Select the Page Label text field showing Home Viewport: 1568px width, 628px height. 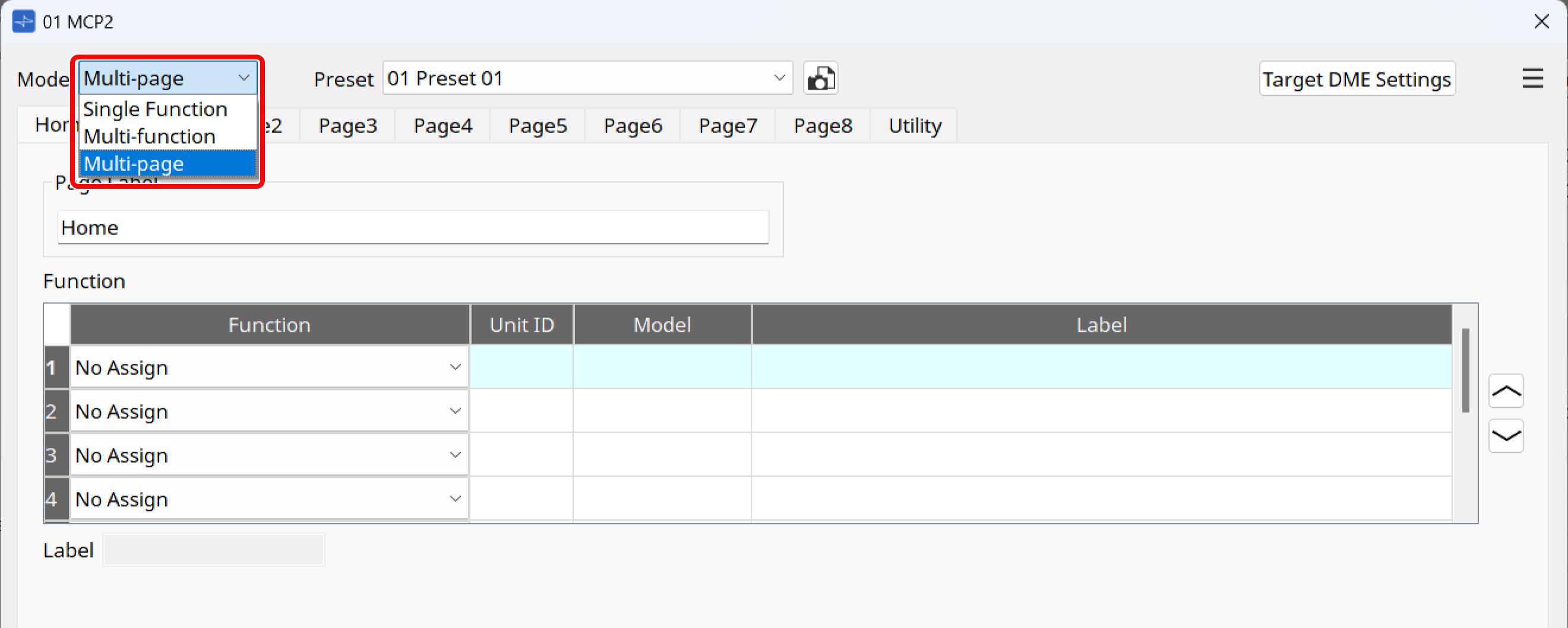click(x=413, y=227)
